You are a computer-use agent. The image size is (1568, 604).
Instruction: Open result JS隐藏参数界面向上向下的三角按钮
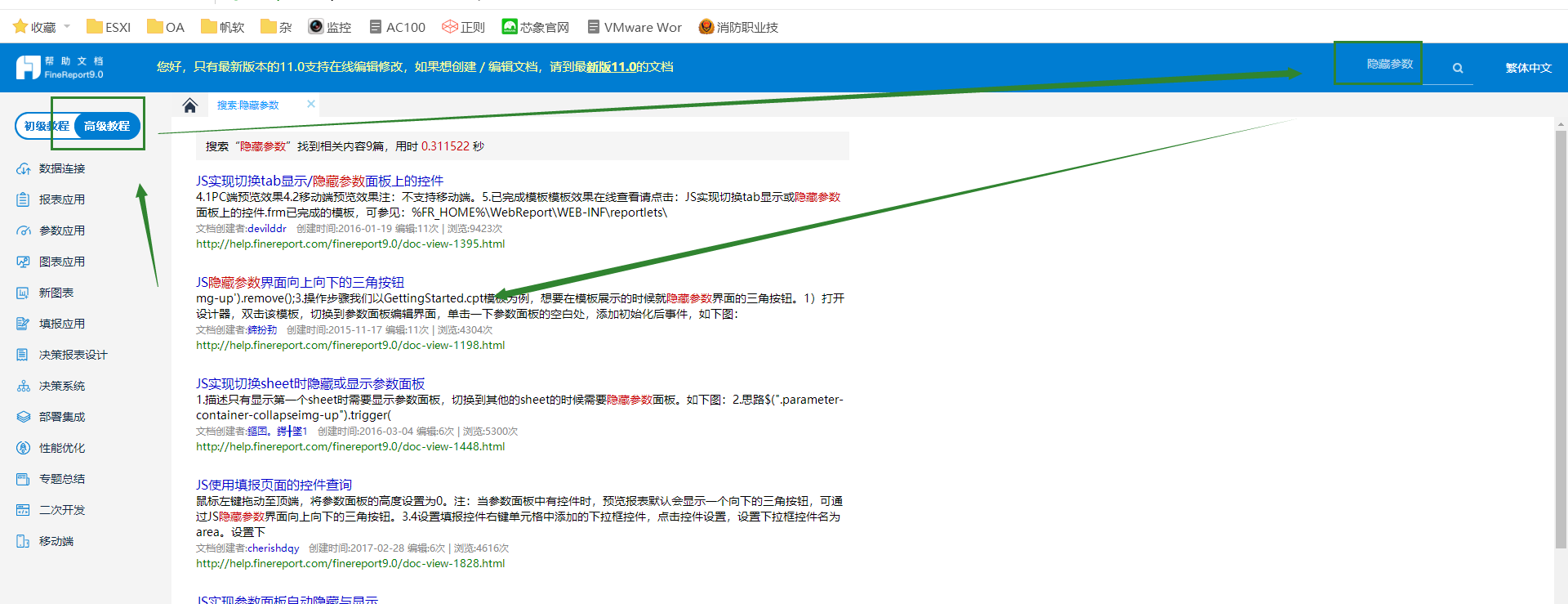300,282
